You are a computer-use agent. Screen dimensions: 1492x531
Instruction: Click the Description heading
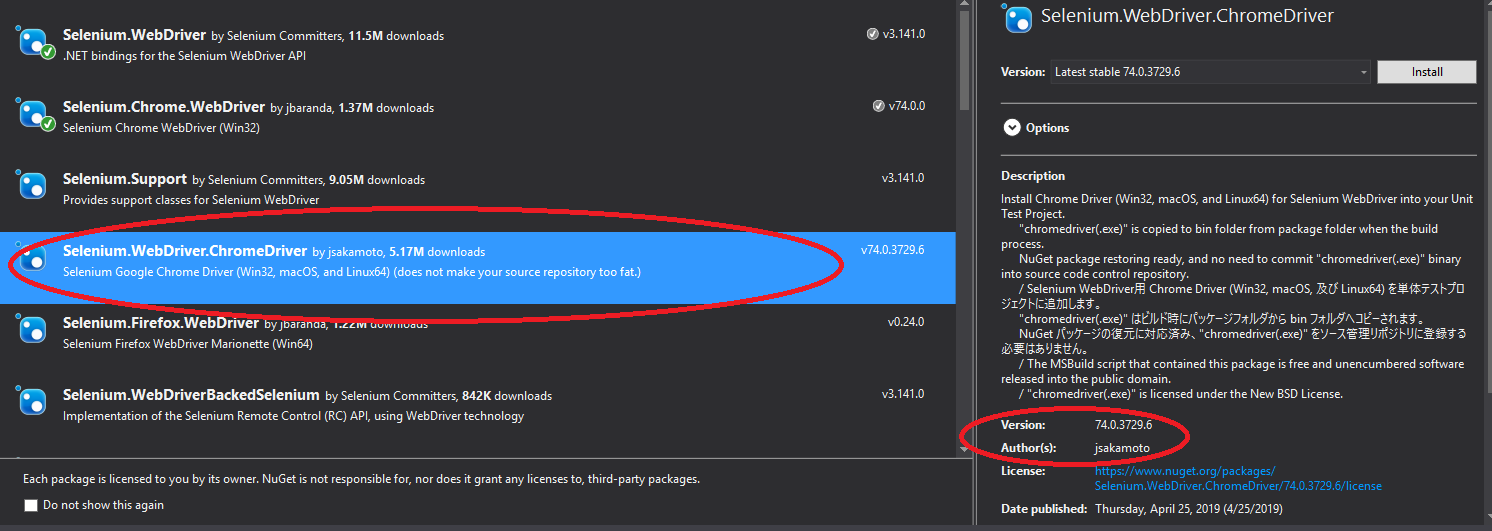1033,176
